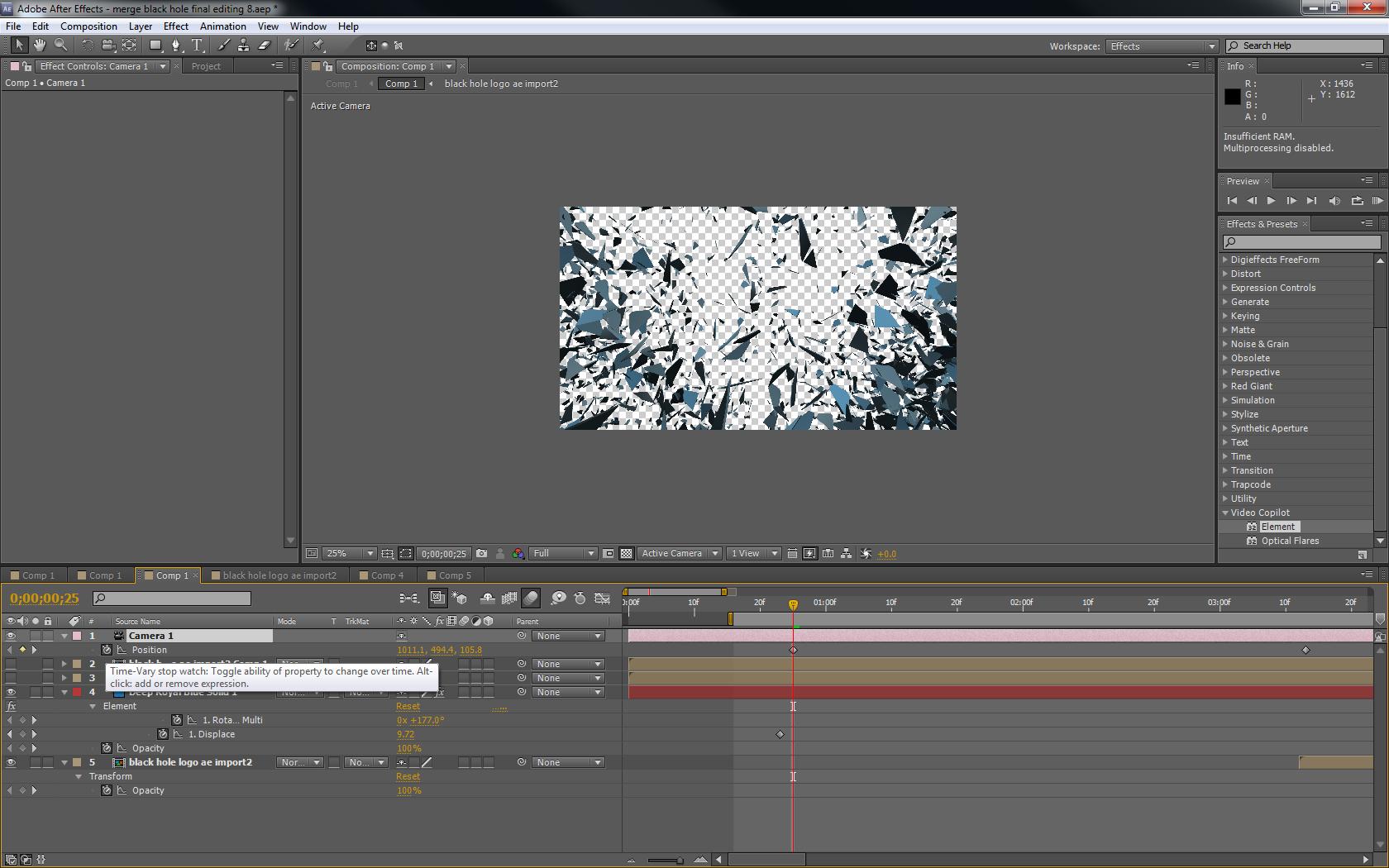Select the Unified Camera tool
Screen dimensions: 1389x868
pos(108,45)
